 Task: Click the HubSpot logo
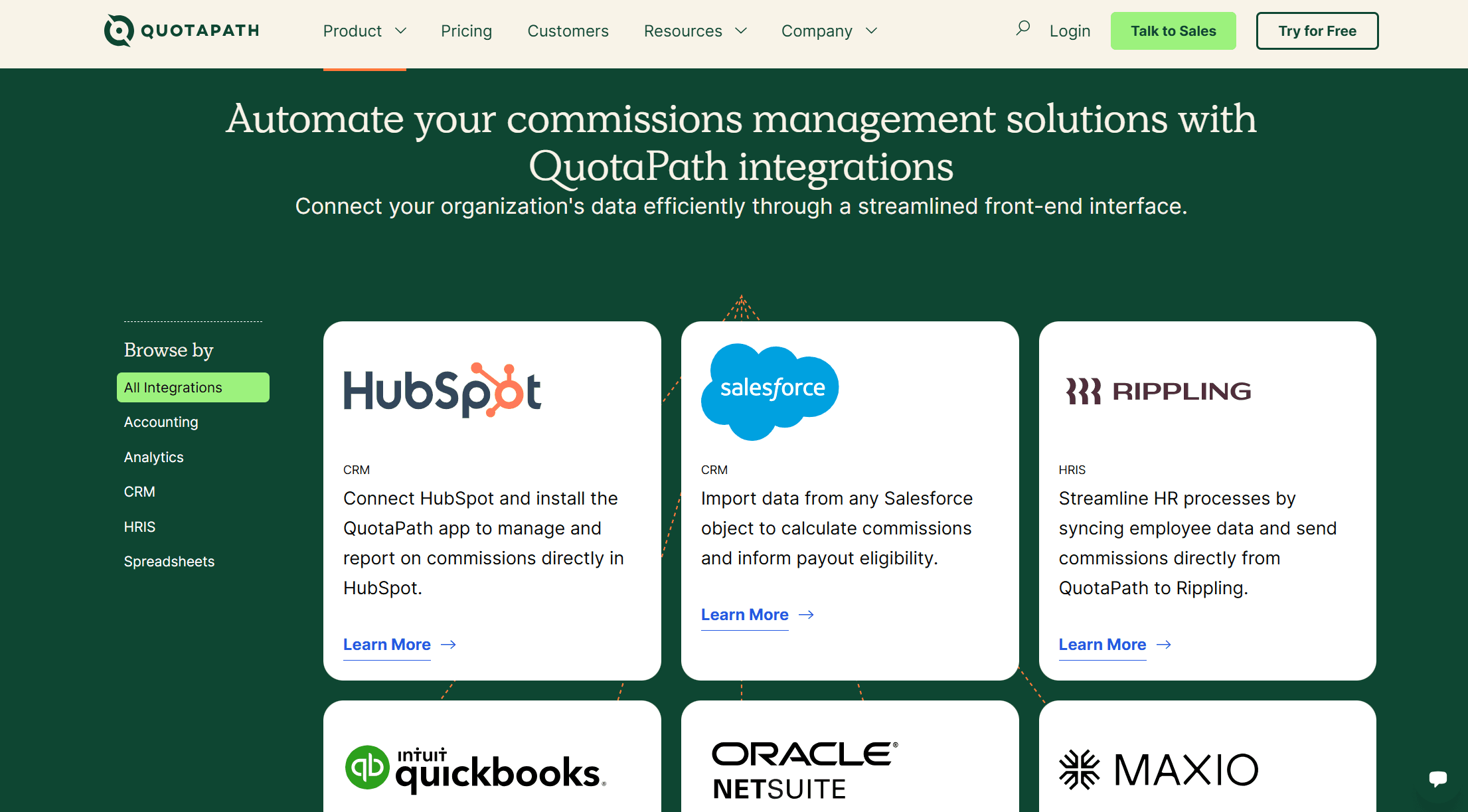(x=442, y=390)
